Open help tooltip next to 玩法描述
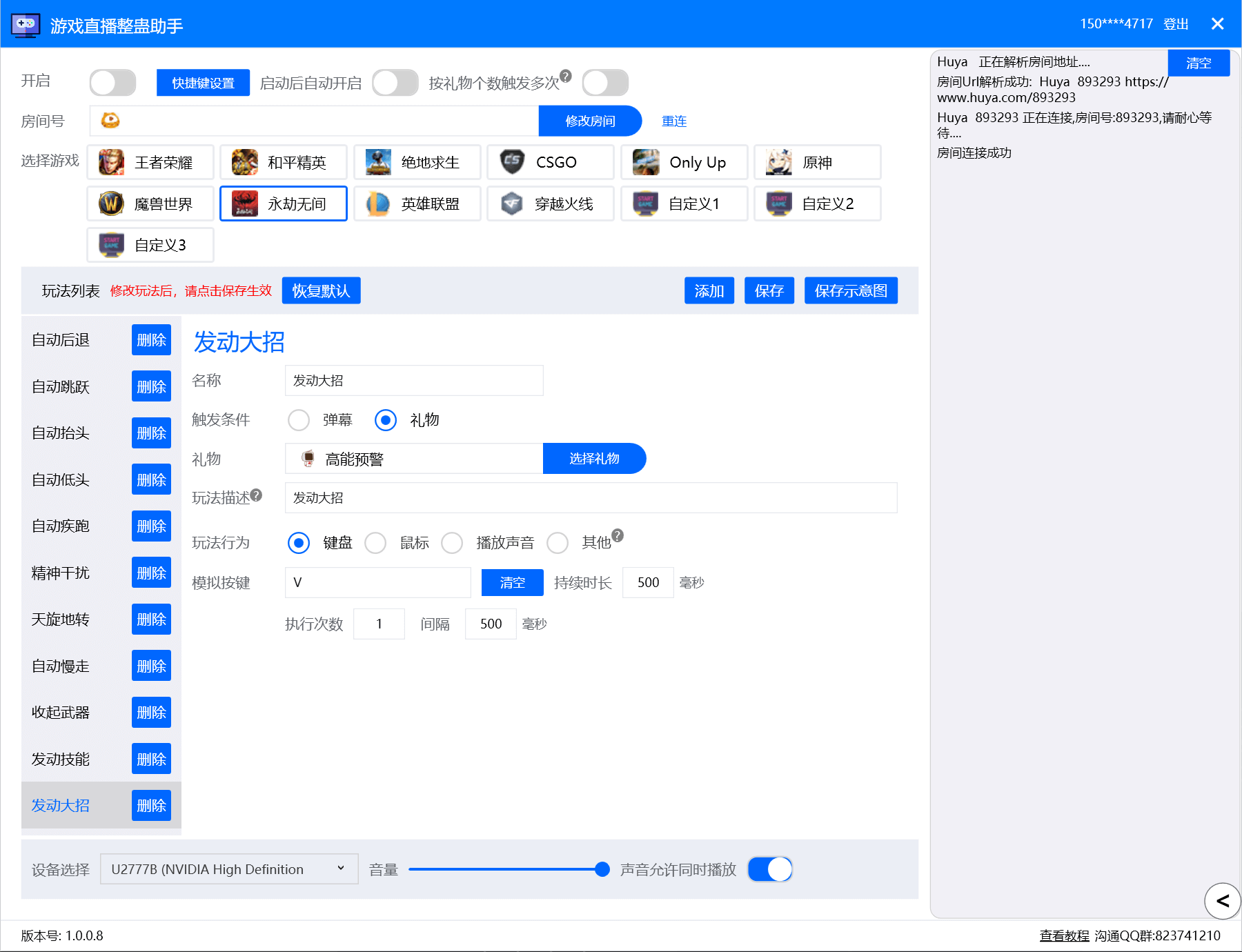Viewport: 1242px width, 952px height. 256,495
